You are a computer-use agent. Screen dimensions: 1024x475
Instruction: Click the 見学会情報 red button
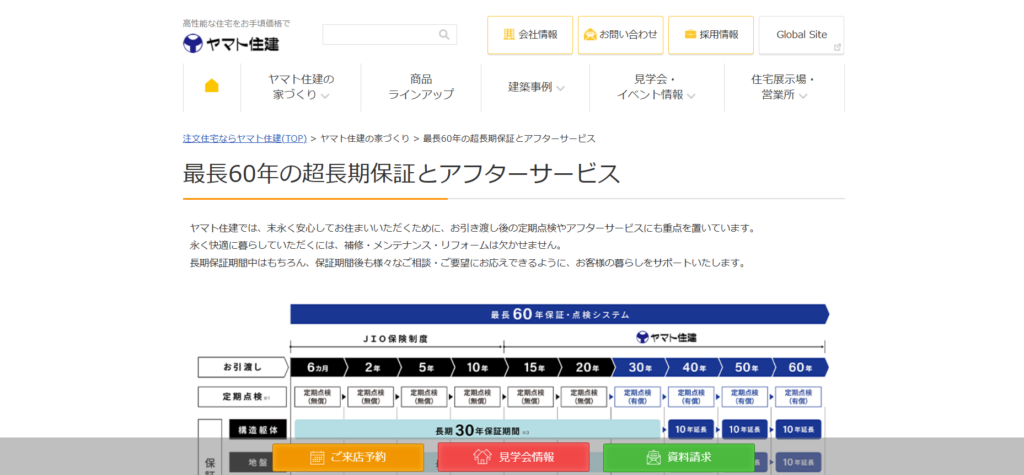point(513,457)
